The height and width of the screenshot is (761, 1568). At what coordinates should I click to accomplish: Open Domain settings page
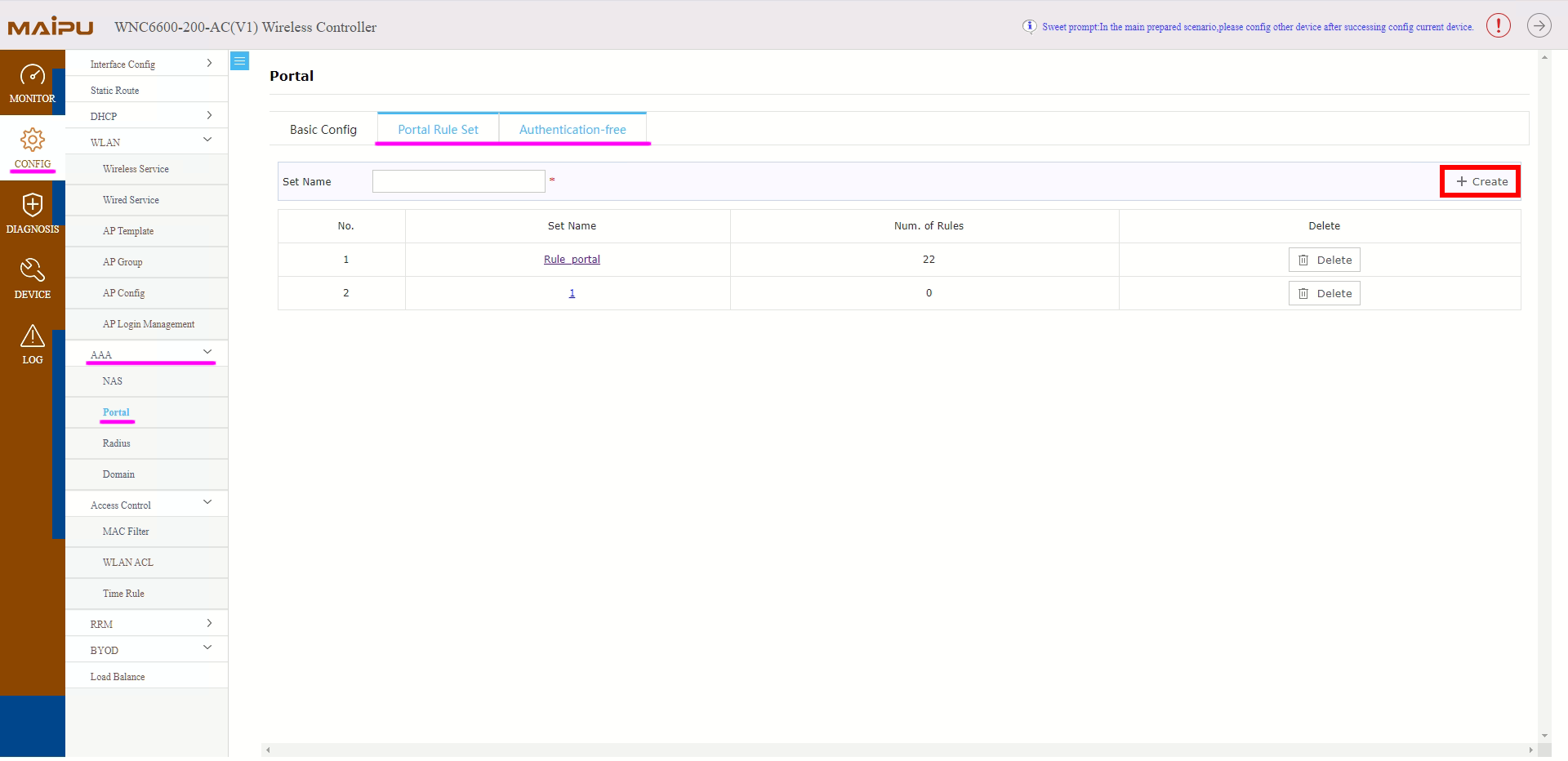click(x=118, y=474)
